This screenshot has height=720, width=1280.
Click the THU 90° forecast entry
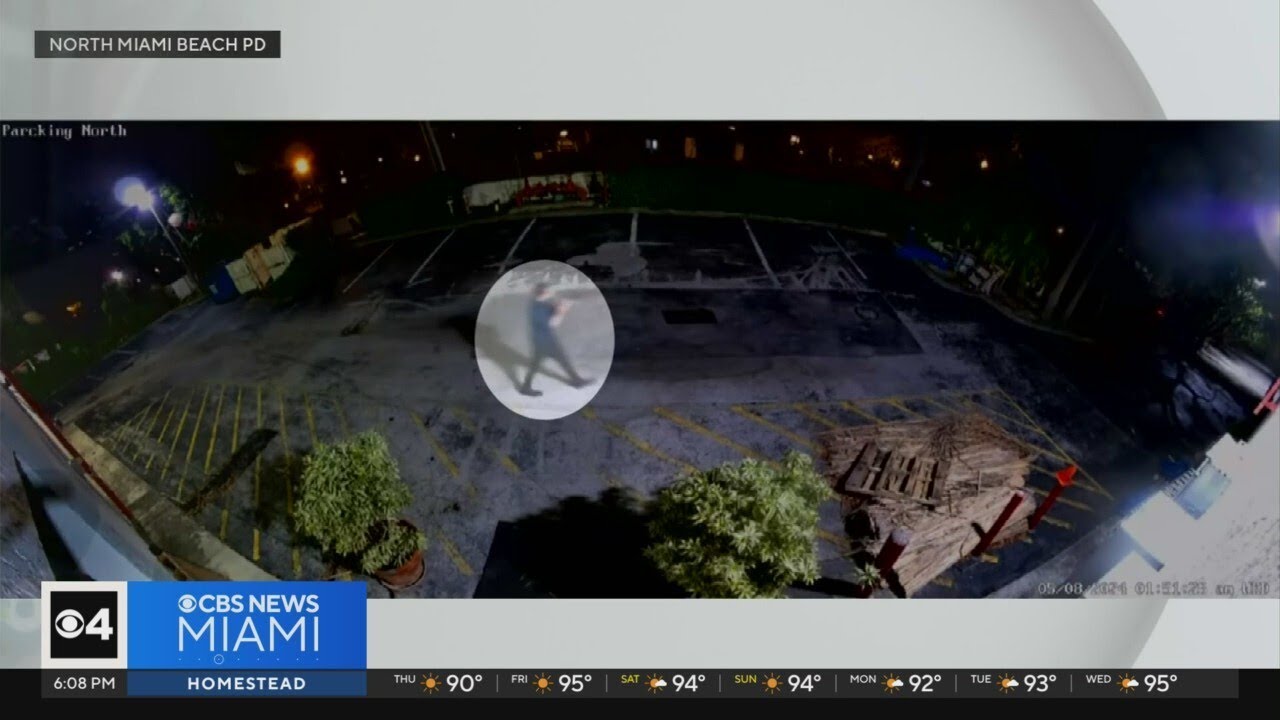(438, 683)
